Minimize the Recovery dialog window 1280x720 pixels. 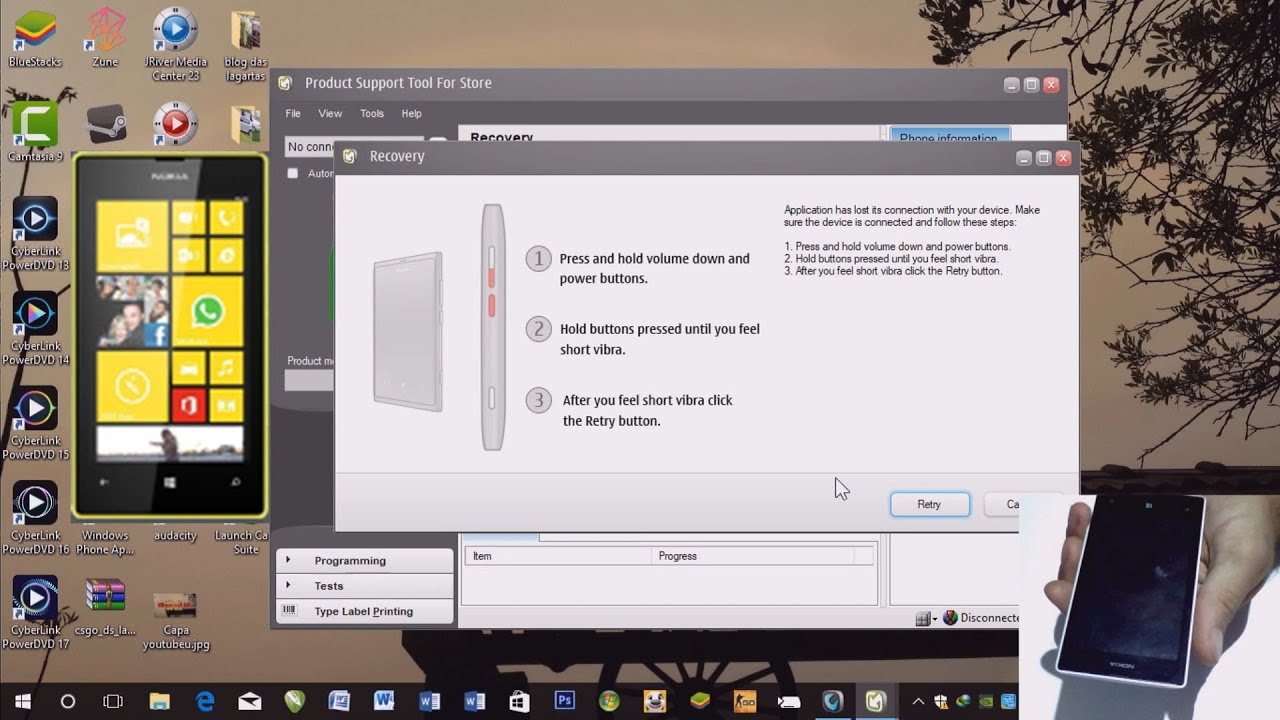pyautogui.click(x=1024, y=158)
